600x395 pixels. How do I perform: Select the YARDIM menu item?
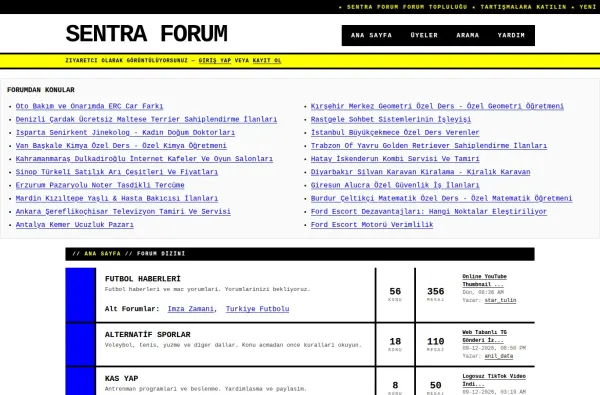[x=511, y=35]
